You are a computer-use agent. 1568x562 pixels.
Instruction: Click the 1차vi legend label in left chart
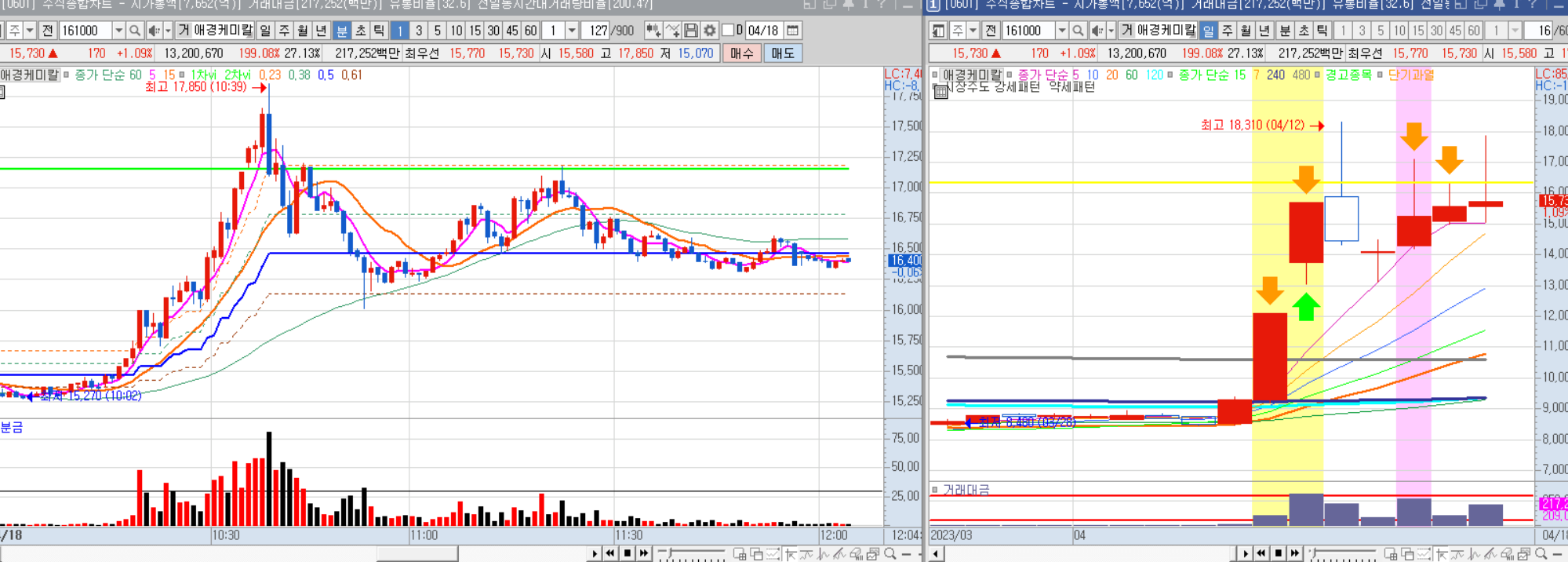tap(203, 75)
